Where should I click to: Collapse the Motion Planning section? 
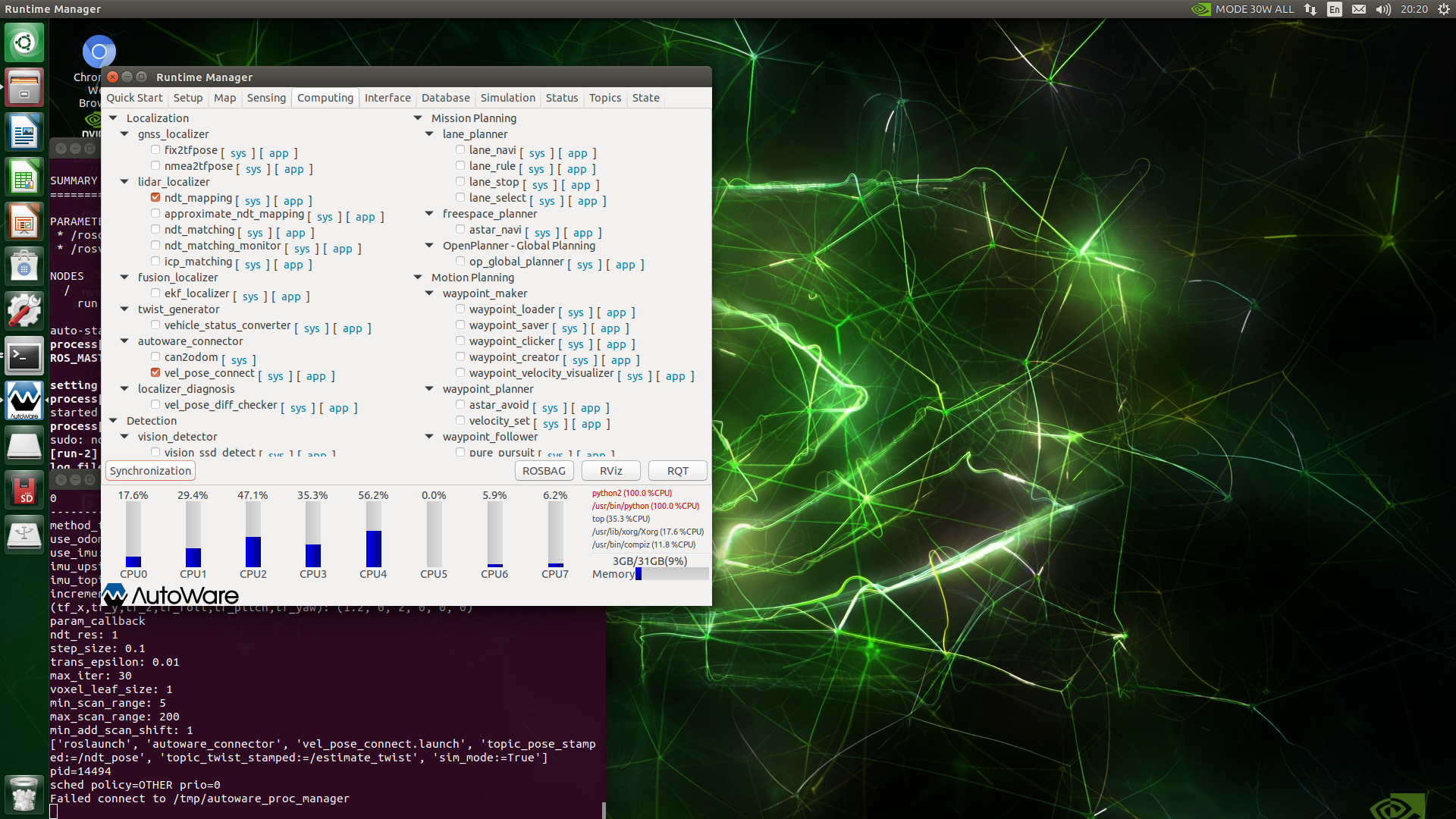418,277
